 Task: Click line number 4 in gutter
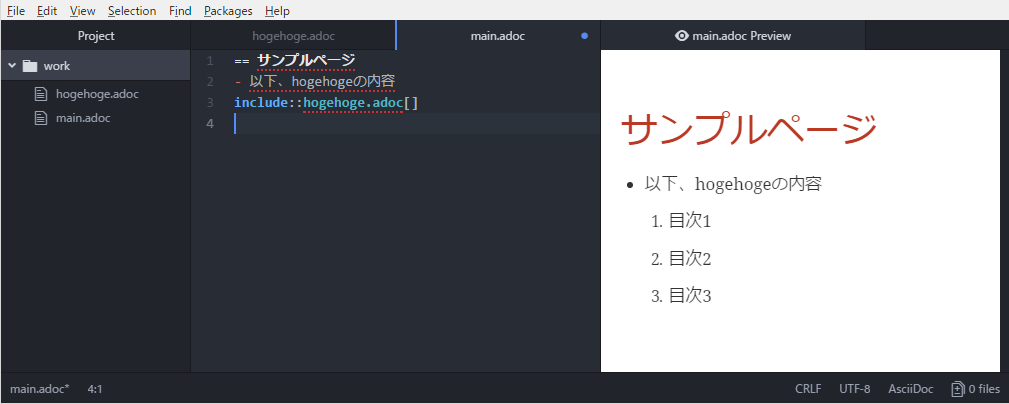(x=210, y=124)
